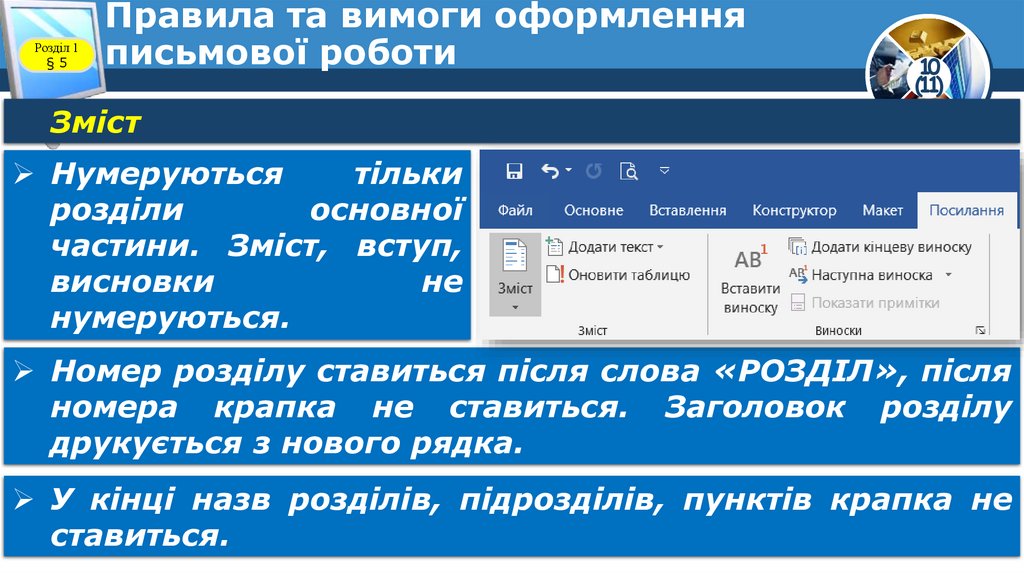
Task: Open the Виноски group dialog launcher
Action: [x=980, y=330]
